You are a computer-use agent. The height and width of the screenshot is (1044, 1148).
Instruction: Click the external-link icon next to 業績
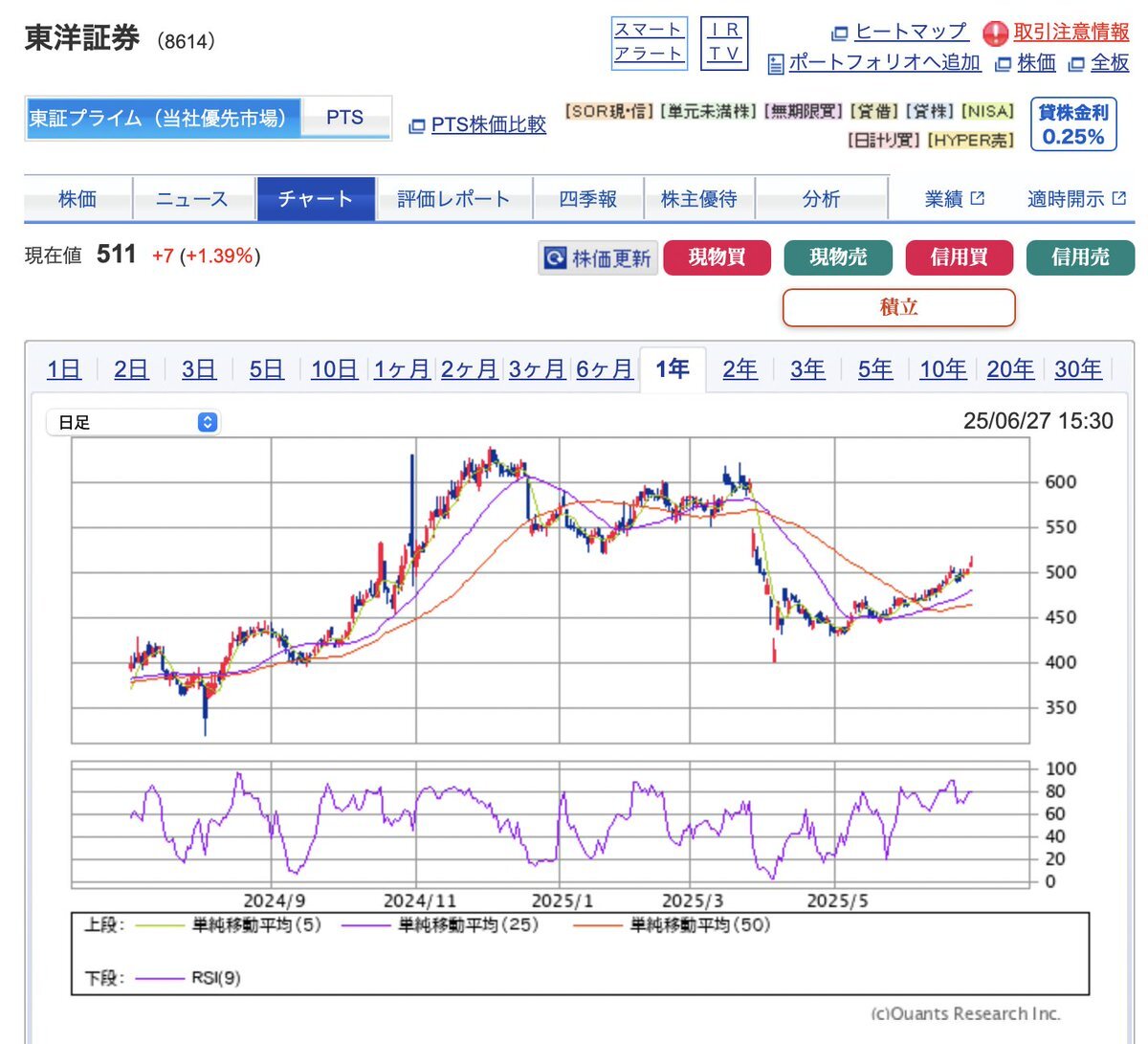pyautogui.click(x=977, y=198)
